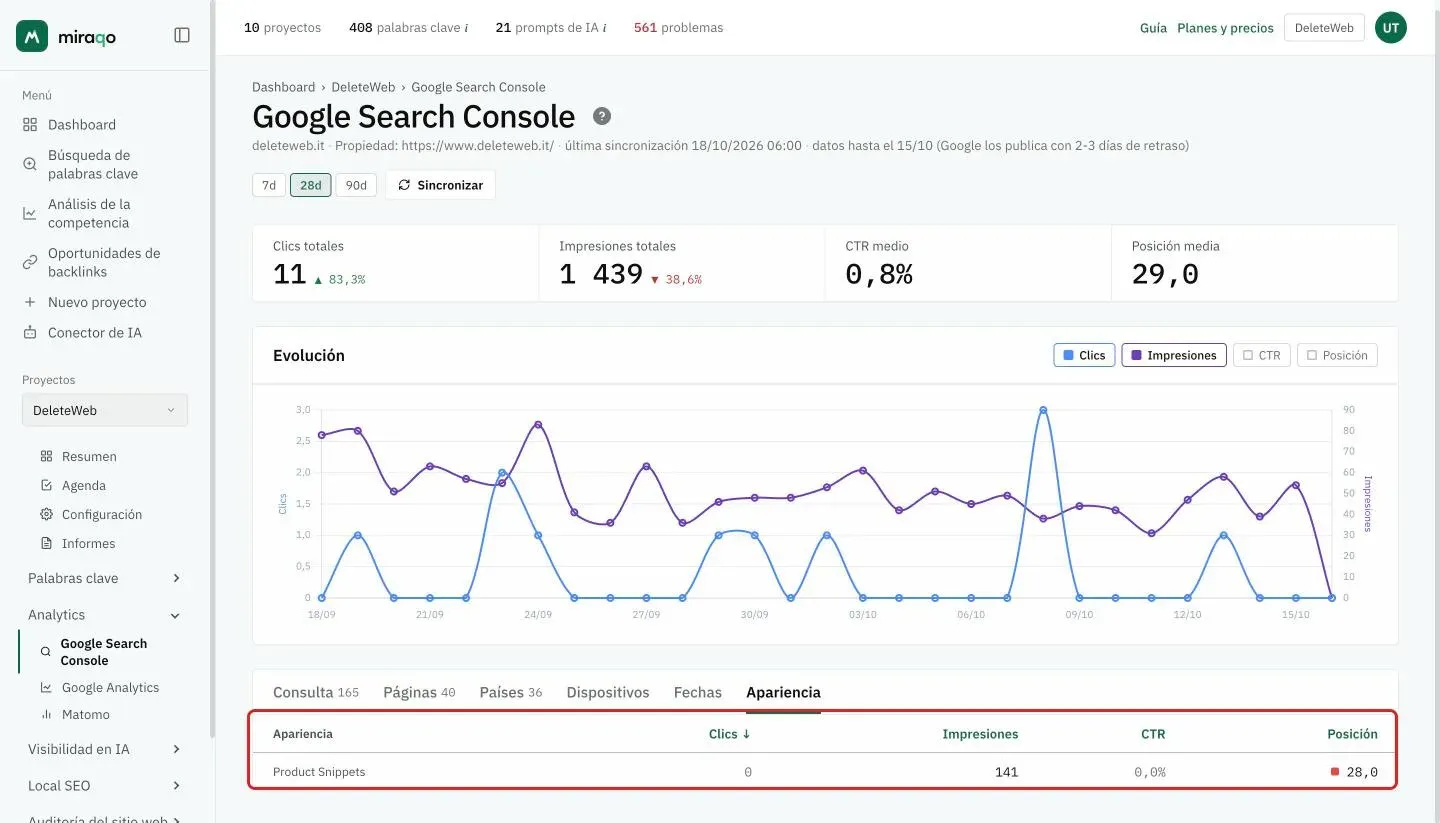Click the Clics peak point at 08/10

click(x=1043, y=410)
